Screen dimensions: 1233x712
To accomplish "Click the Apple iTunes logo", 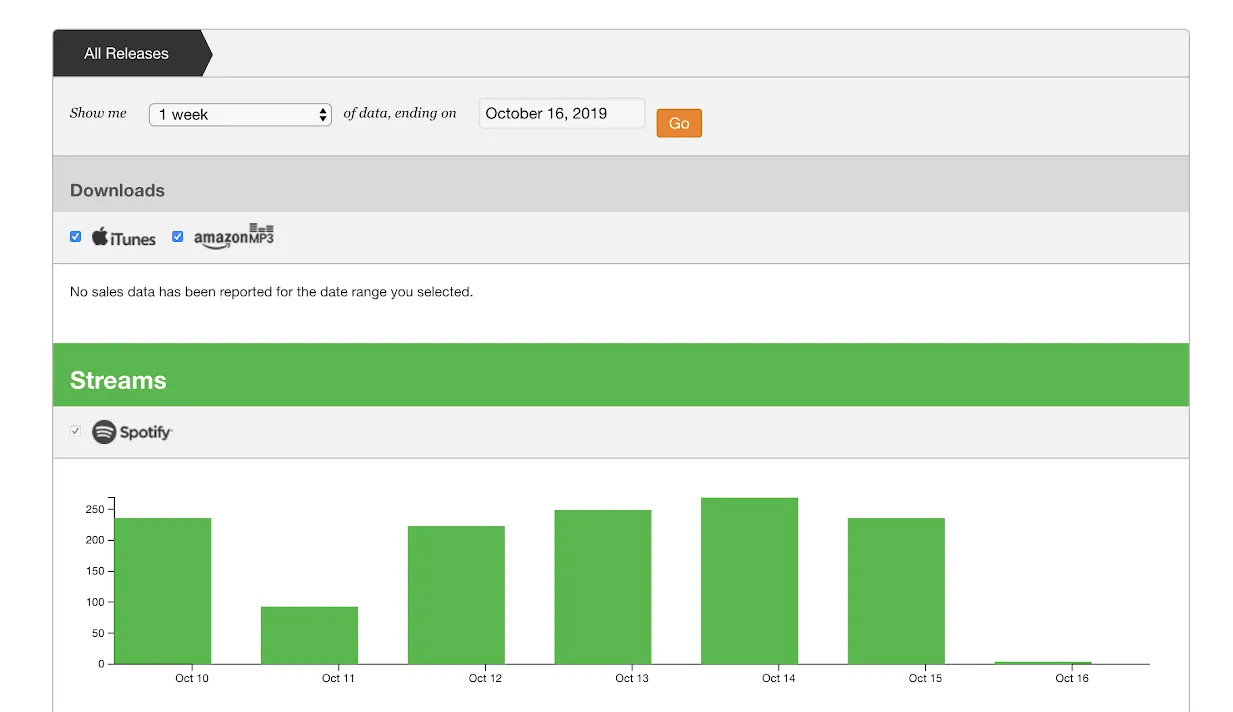I will coord(122,237).
